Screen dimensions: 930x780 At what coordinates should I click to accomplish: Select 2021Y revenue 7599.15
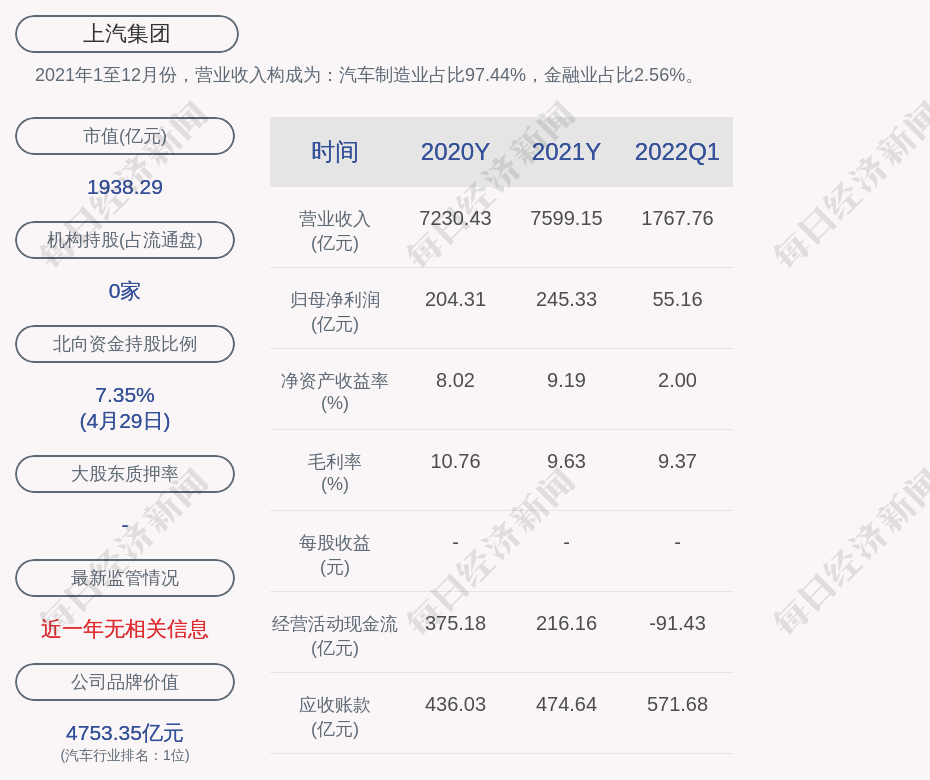click(566, 218)
